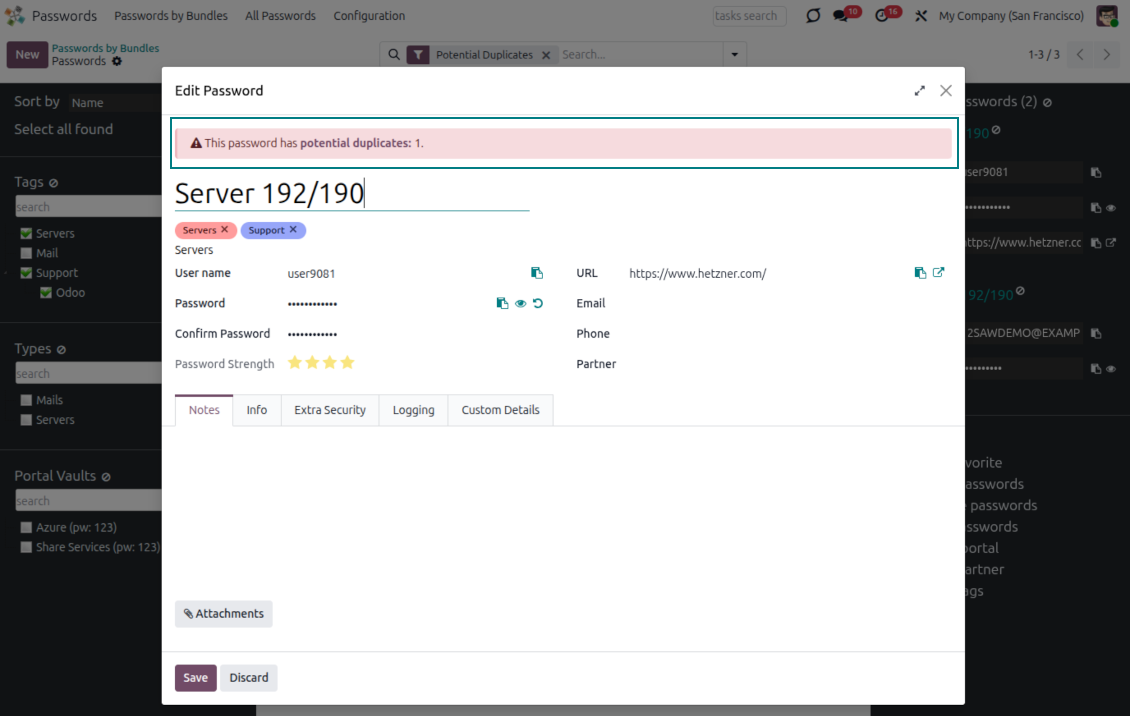Expand the Edit Password dialog to fullscreen
1130x716 pixels.
(919, 91)
